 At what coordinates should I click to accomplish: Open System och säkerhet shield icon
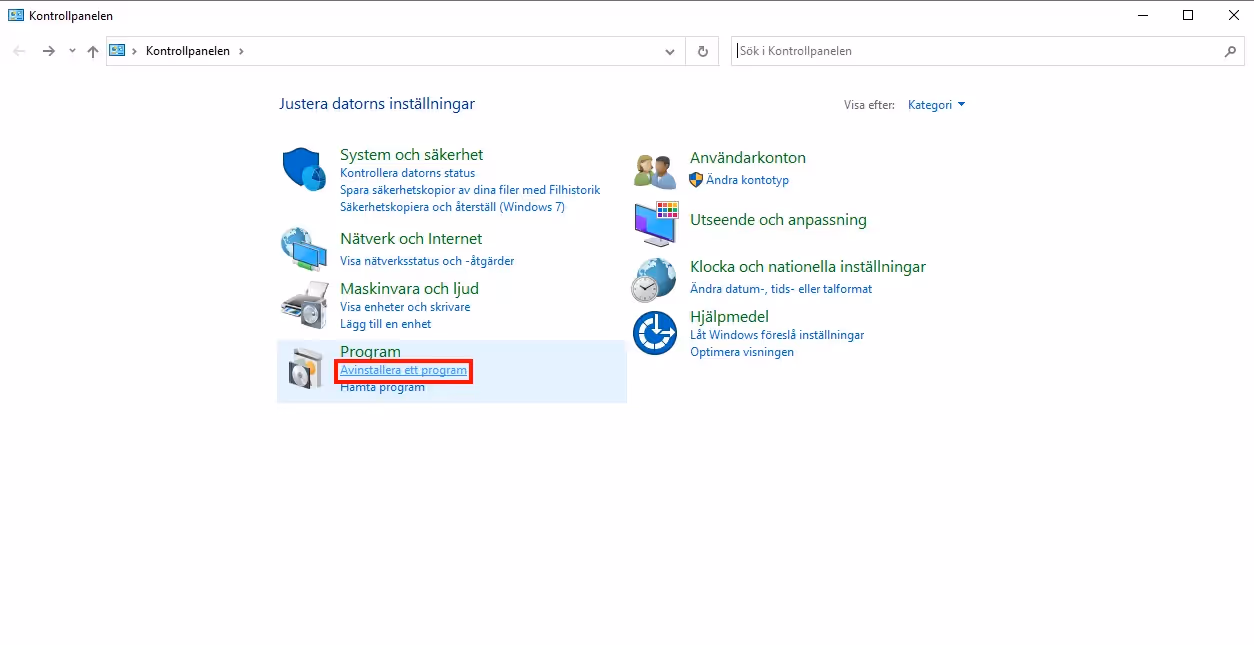tap(304, 169)
